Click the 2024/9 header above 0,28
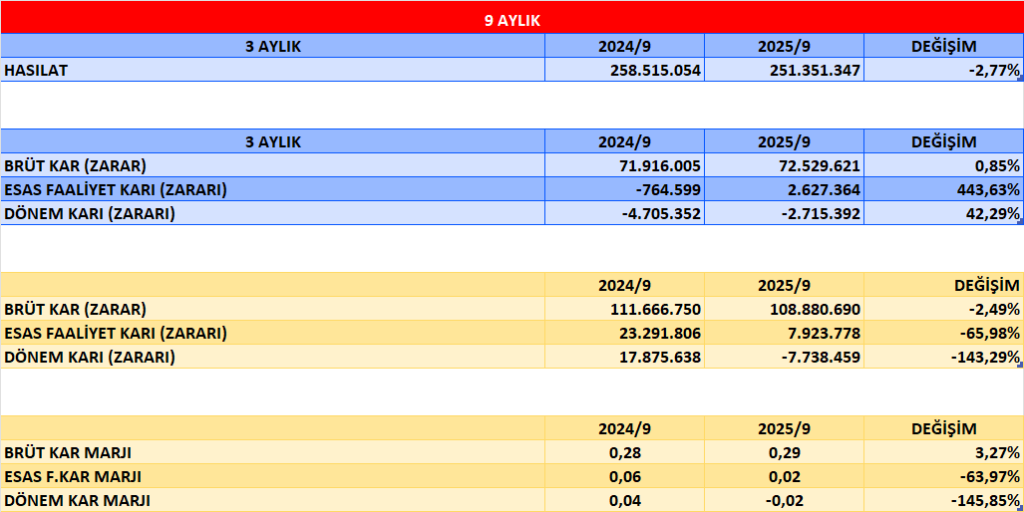The image size is (1024, 512). (624, 428)
